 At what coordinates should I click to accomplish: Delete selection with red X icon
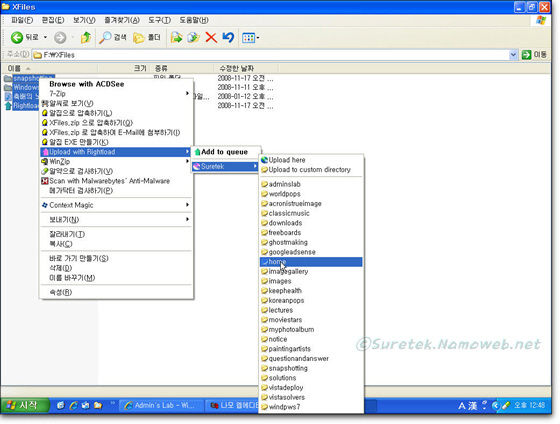tap(211, 37)
